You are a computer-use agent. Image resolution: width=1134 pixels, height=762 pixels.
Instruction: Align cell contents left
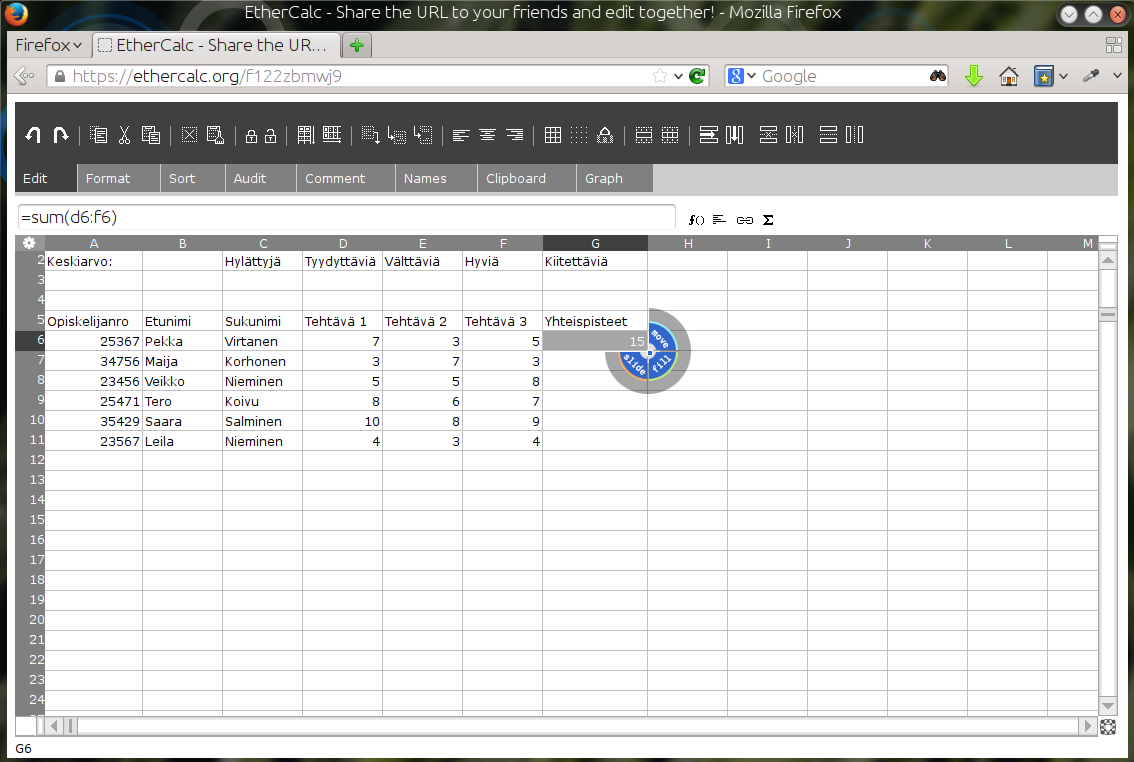(x=461, y=135)
